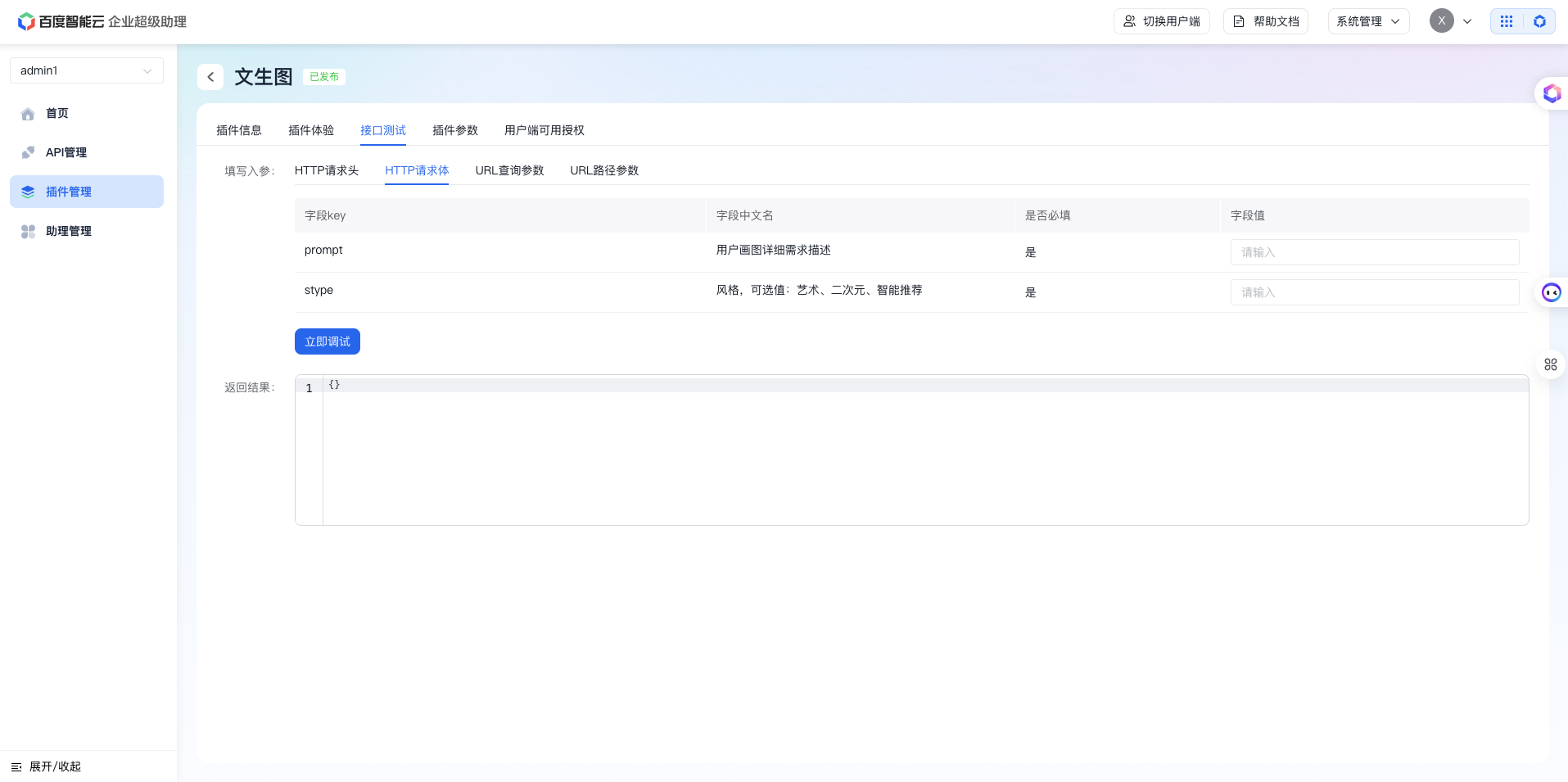Click the 插件管理 layers icon

click(28, 192)
